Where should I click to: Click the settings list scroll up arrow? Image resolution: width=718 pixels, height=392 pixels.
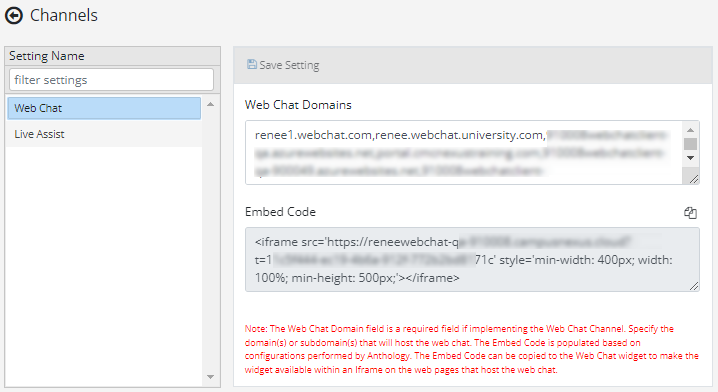[211, 104]
